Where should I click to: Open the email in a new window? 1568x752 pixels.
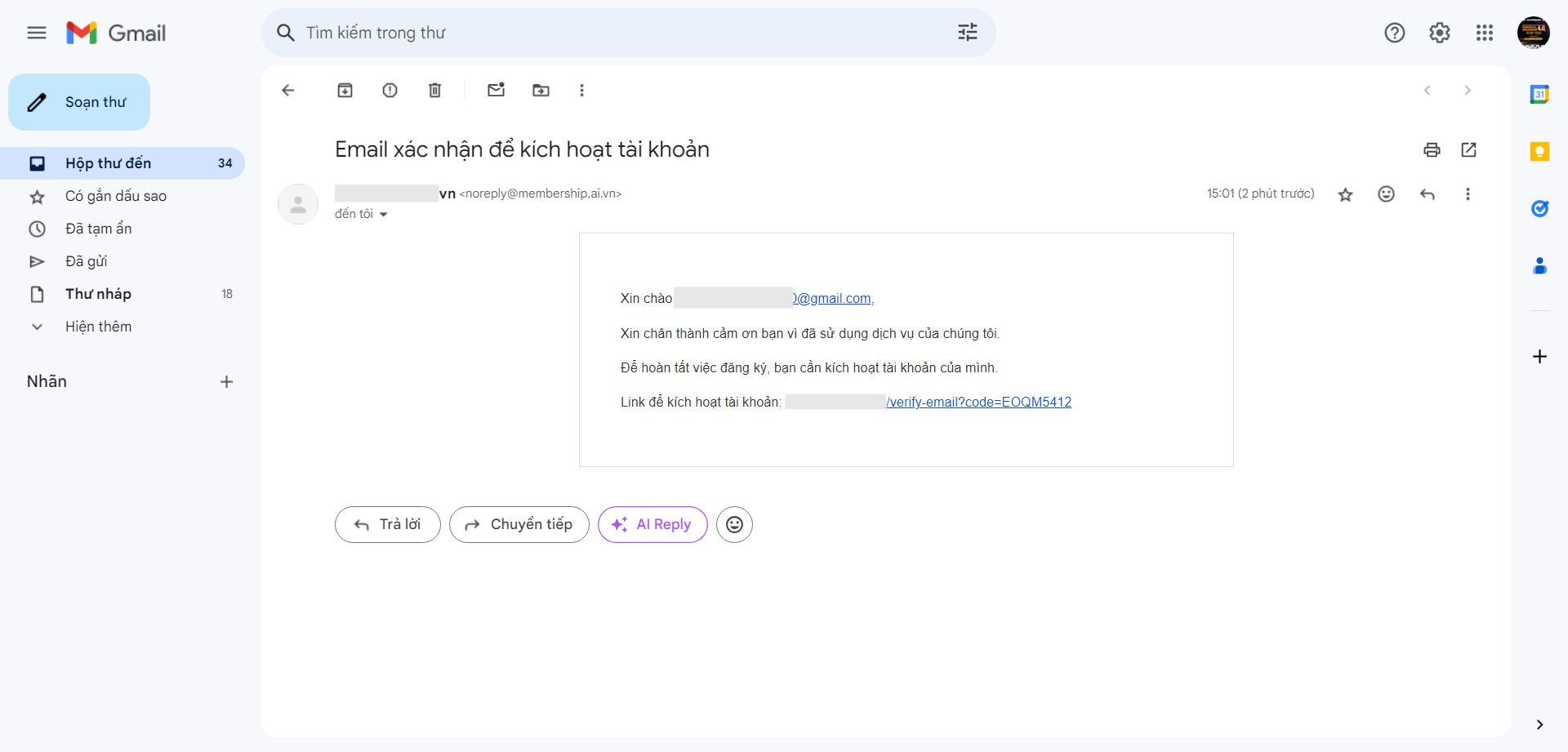[1468, 149]
